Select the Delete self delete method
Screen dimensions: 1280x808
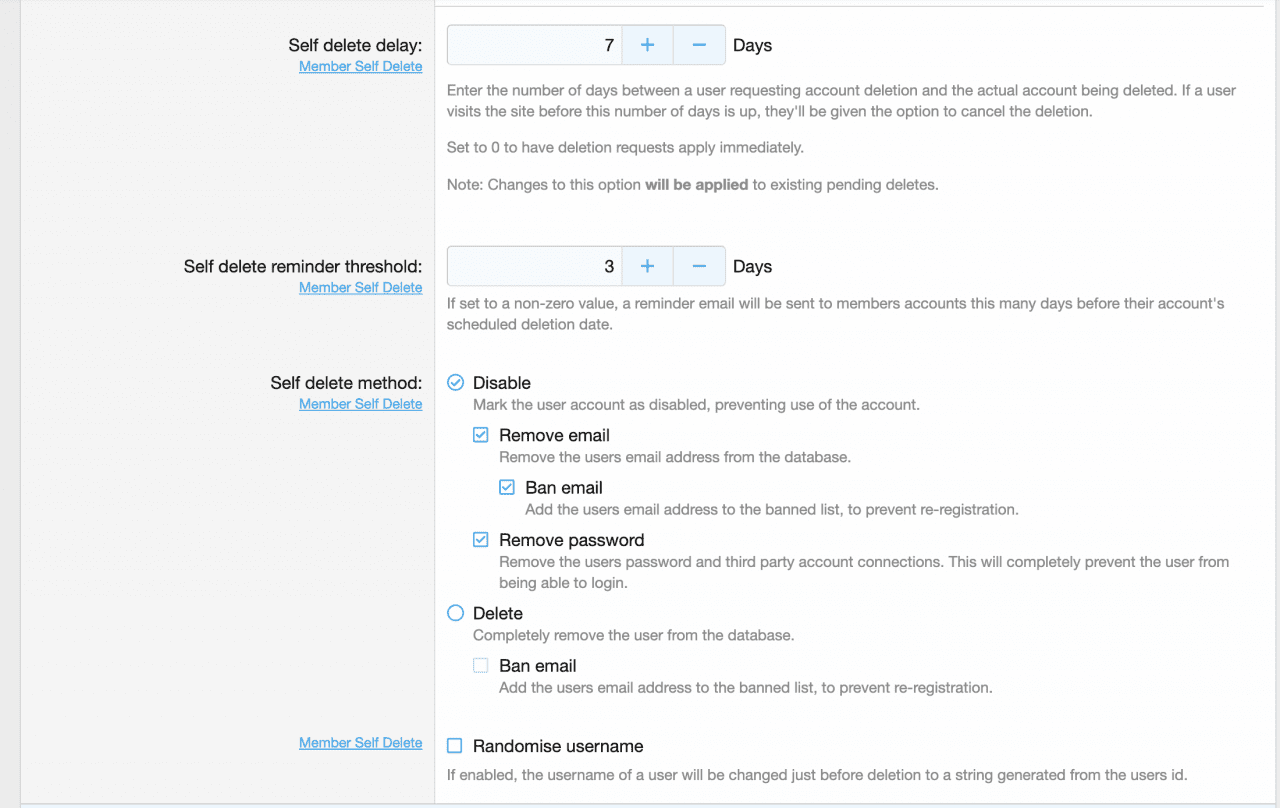[456, 613]
